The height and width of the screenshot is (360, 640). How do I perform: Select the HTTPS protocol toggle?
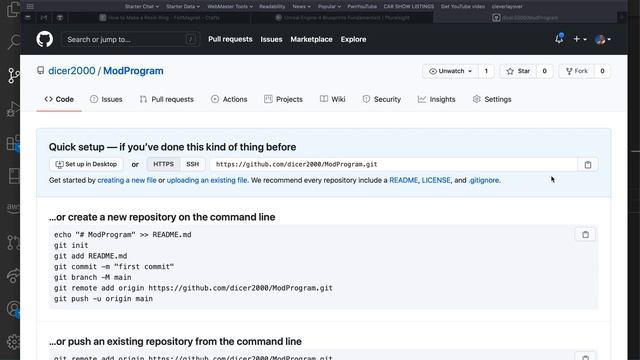[x=163, y=164]
